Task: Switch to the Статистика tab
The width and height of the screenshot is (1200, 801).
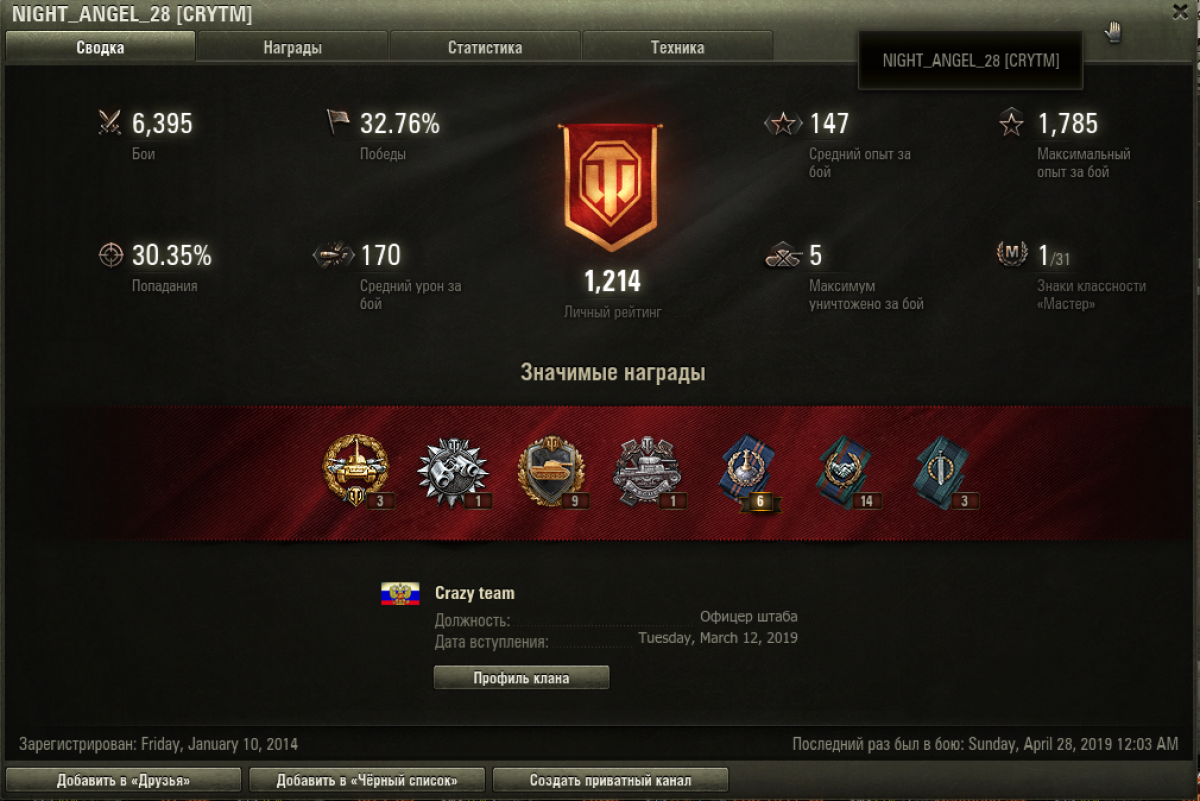Action: pos(485,47)
